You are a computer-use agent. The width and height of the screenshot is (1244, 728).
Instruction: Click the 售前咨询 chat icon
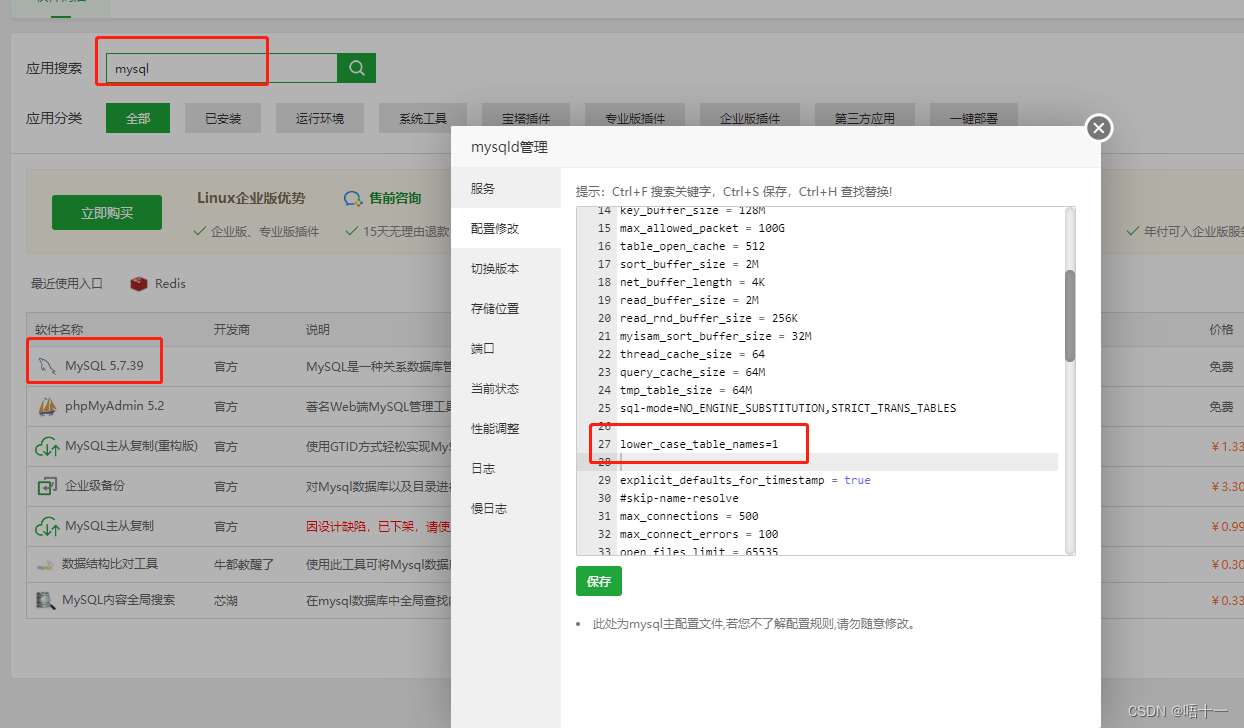click(352, 199)
